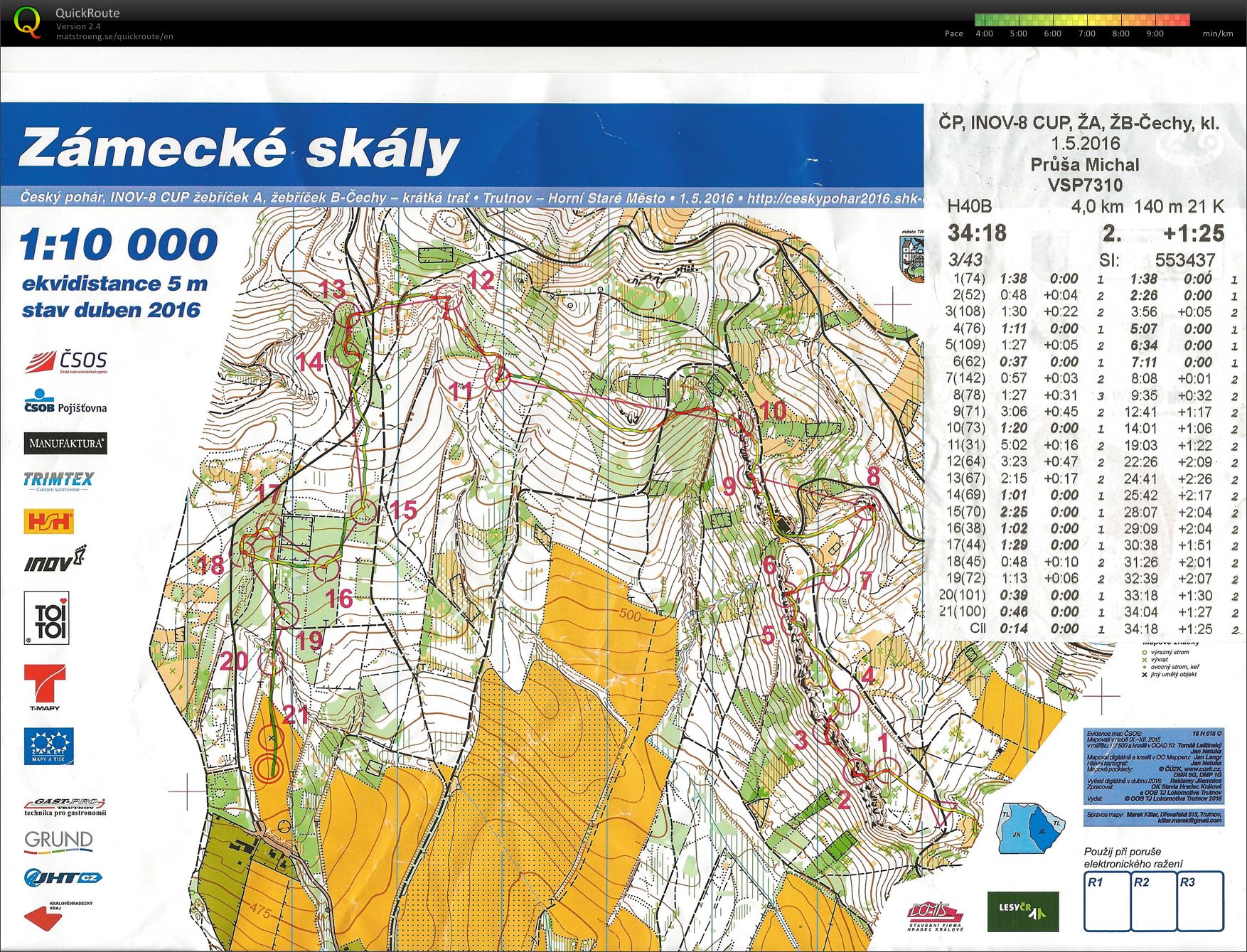This screenshot has width=1247, height=952.
Task: Click control number 20 on map
Action: 234,661
